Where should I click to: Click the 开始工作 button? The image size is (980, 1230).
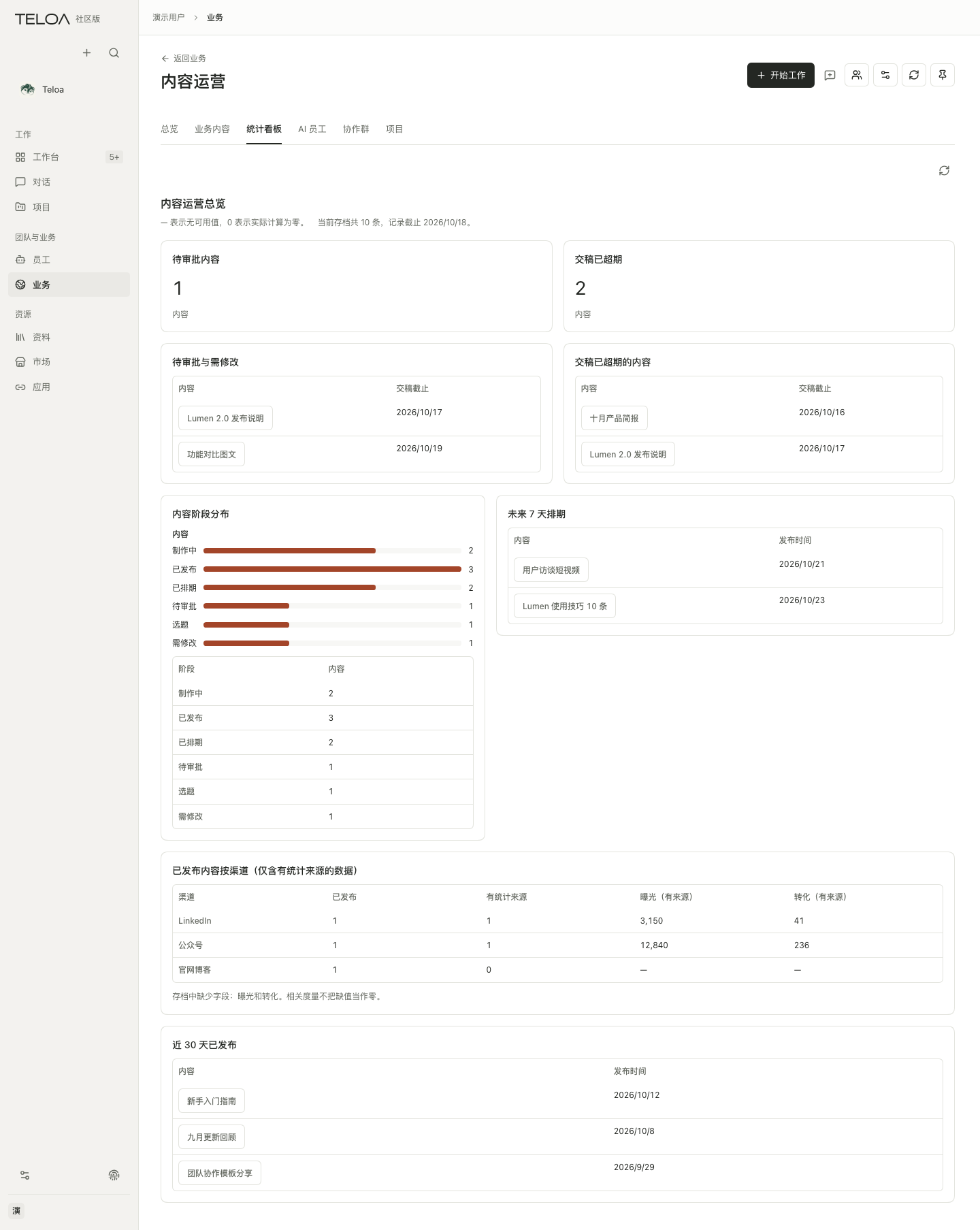click(781, 76)
